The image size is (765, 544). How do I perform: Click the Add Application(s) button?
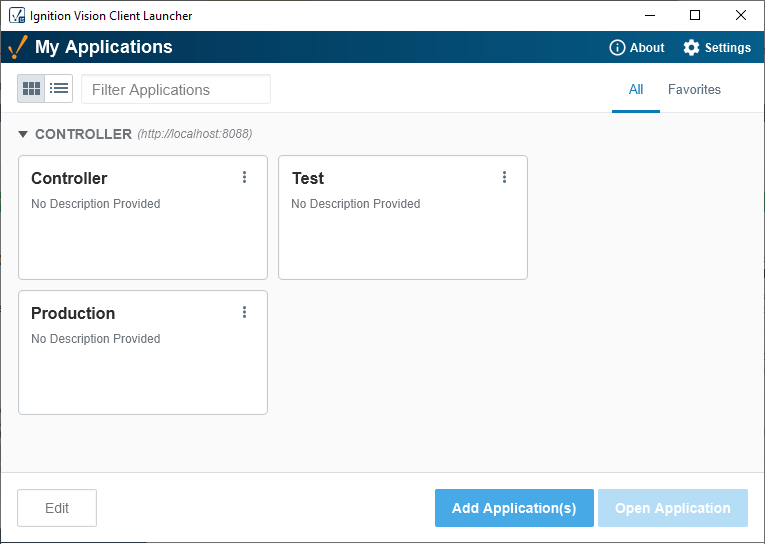(x=514, y=508)
